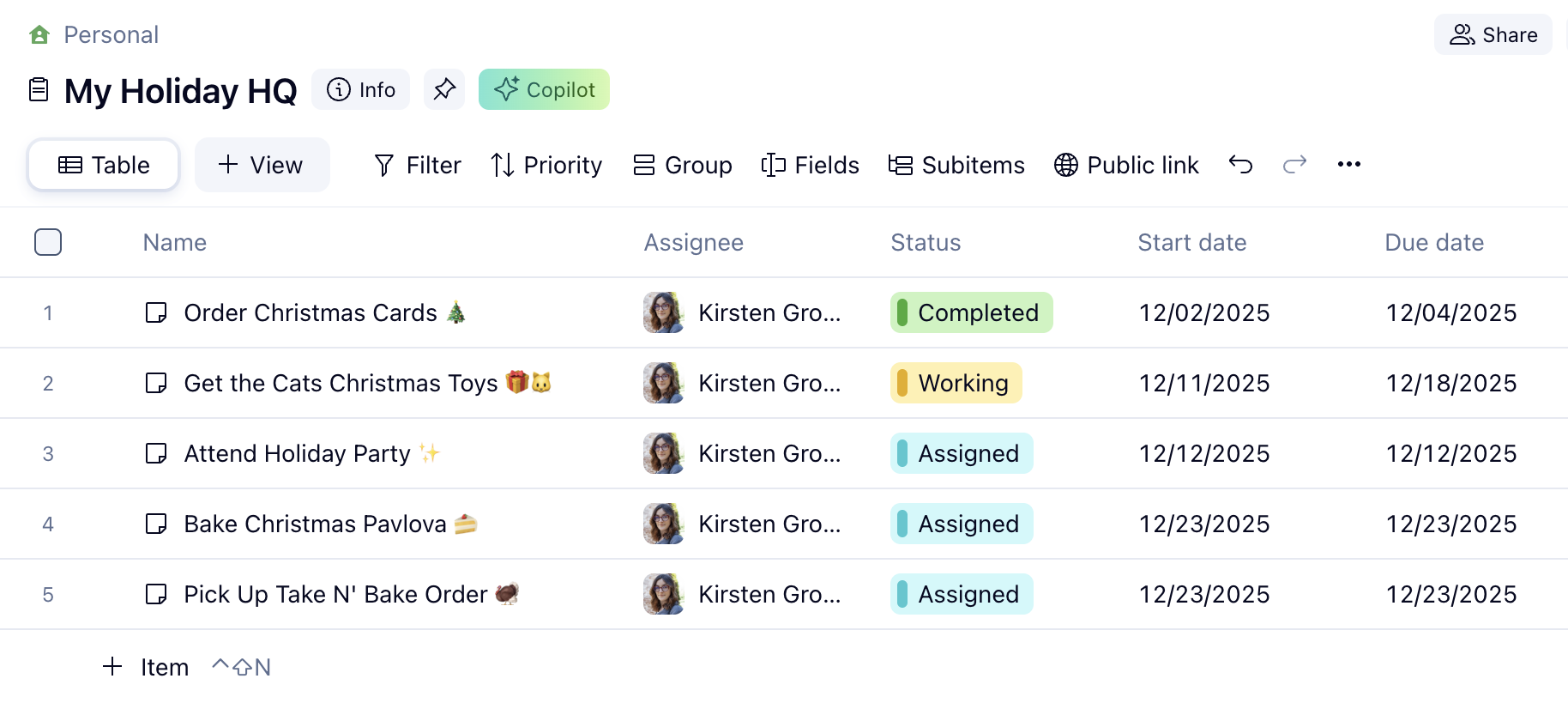Expand the Group options

(683, 165)
